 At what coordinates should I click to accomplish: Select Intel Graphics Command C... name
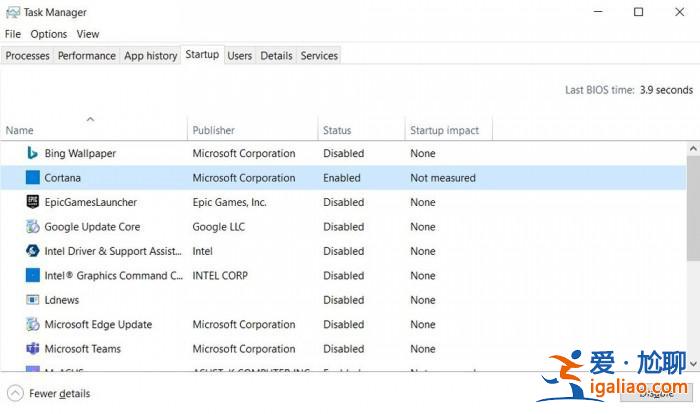coord(113,276)
